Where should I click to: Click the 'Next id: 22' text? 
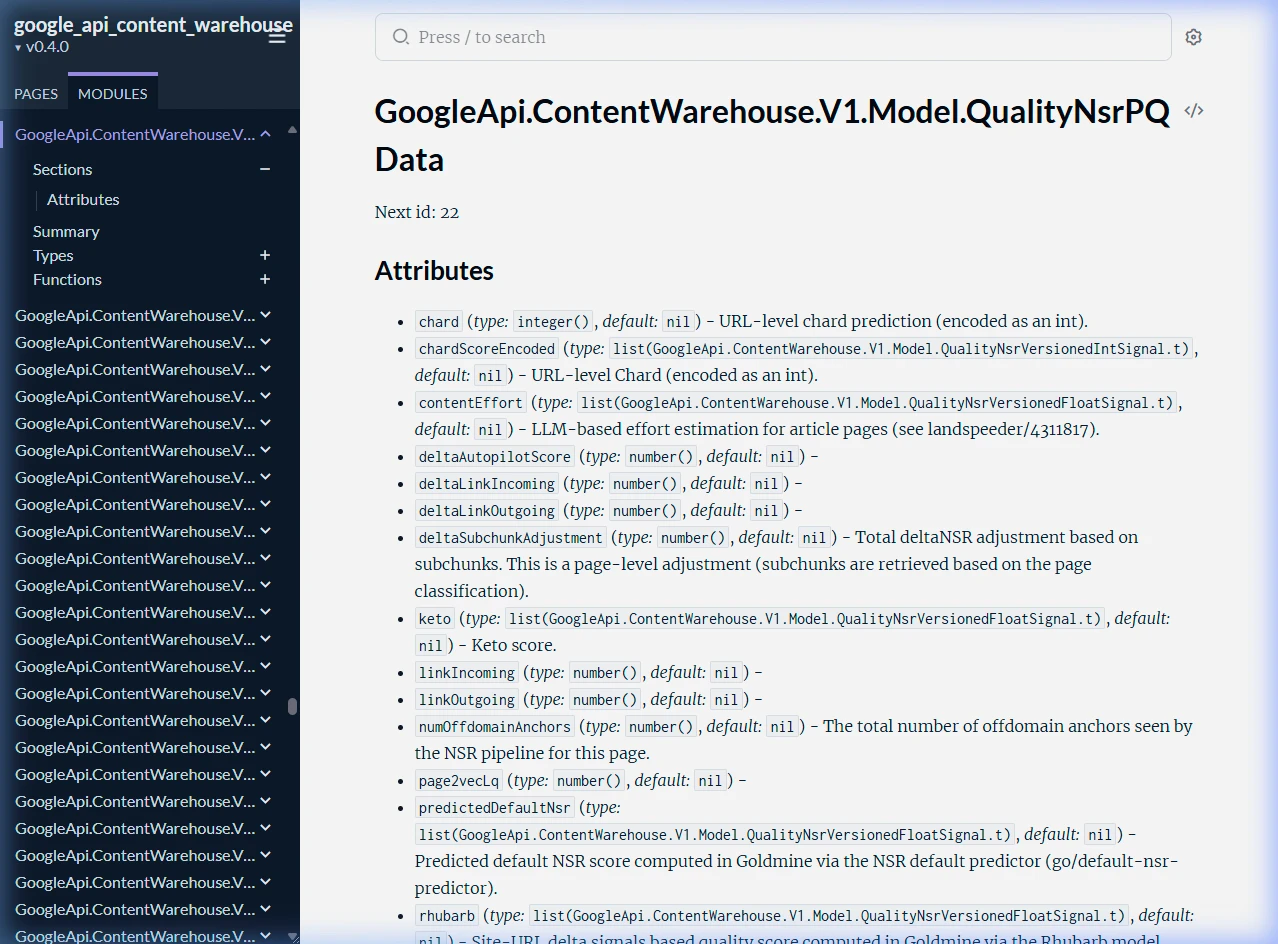[x=417, y=212]
